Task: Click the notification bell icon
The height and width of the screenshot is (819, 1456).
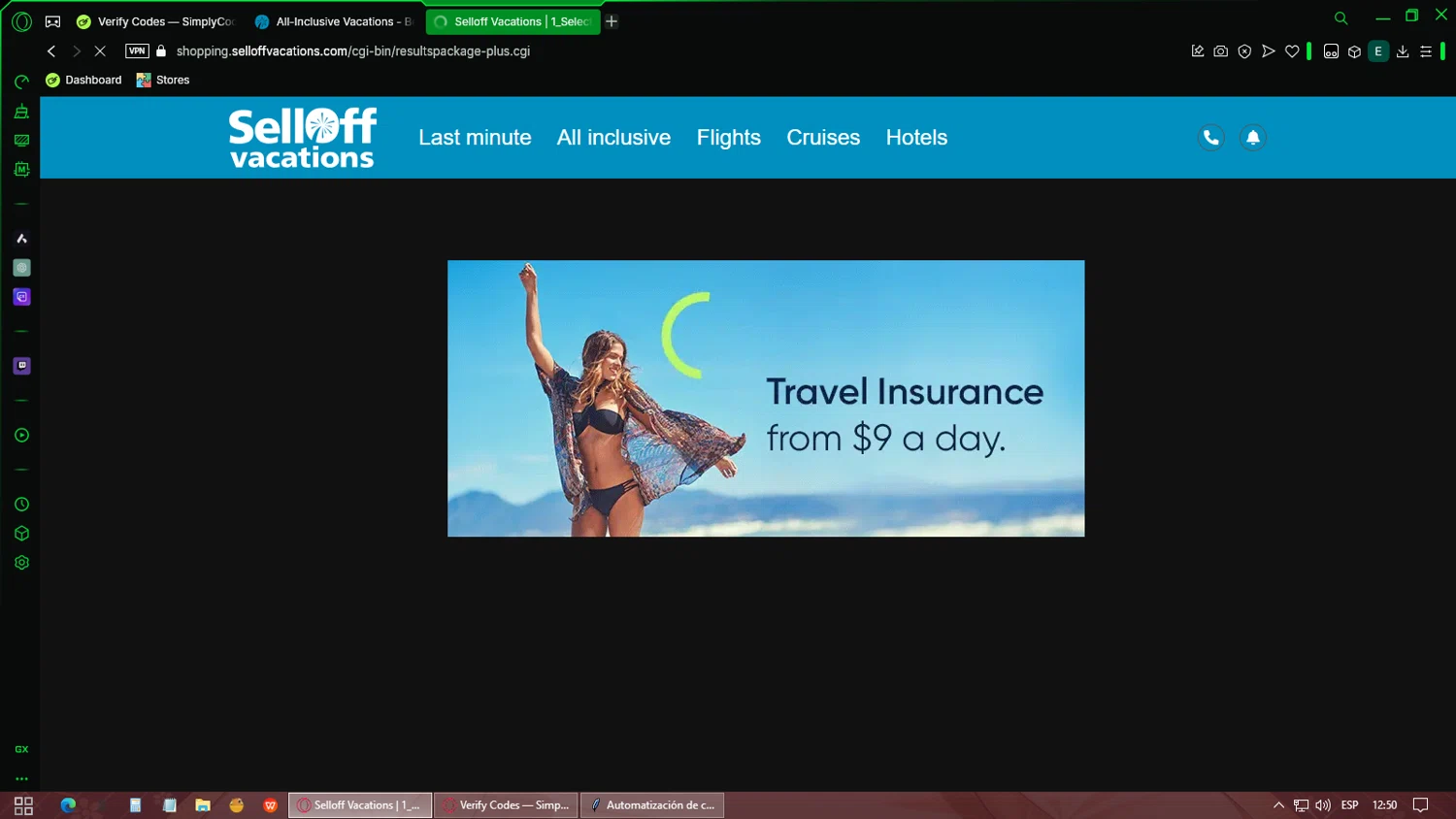Action: click(1253, 138)
